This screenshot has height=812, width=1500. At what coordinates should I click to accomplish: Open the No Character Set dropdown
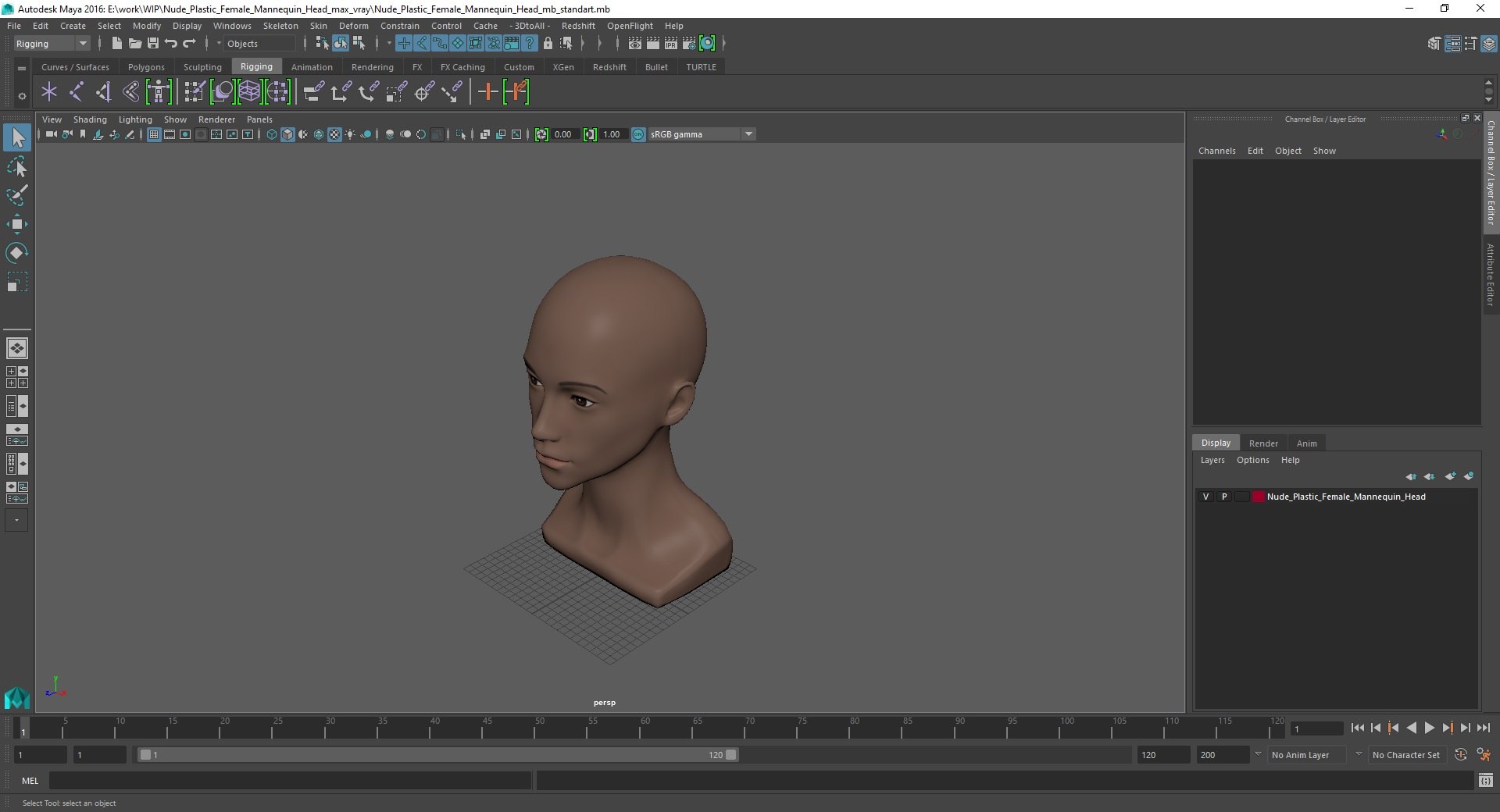pyautogui.click(x=1405, y=755)
